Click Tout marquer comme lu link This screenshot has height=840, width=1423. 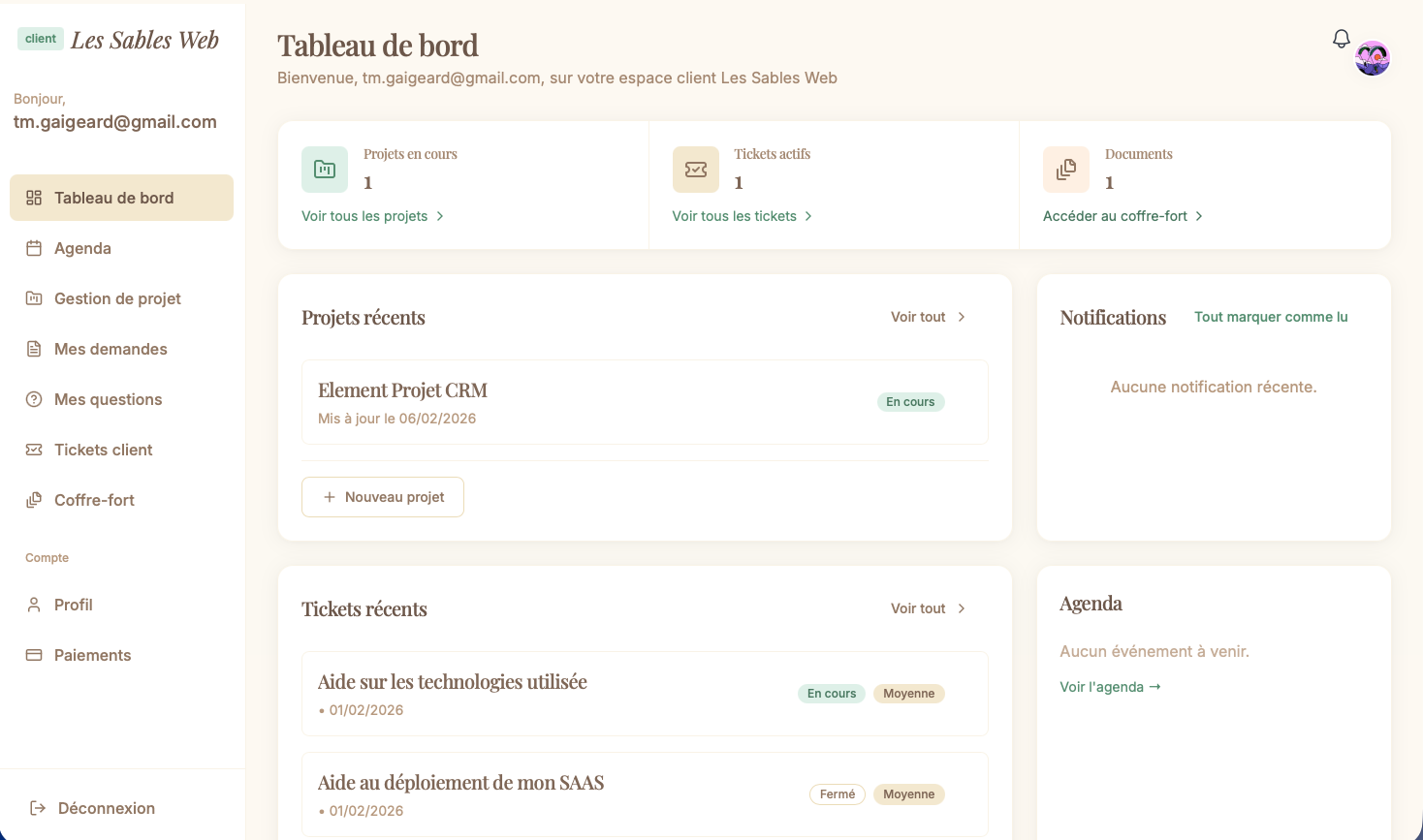tap(1271, 317)
